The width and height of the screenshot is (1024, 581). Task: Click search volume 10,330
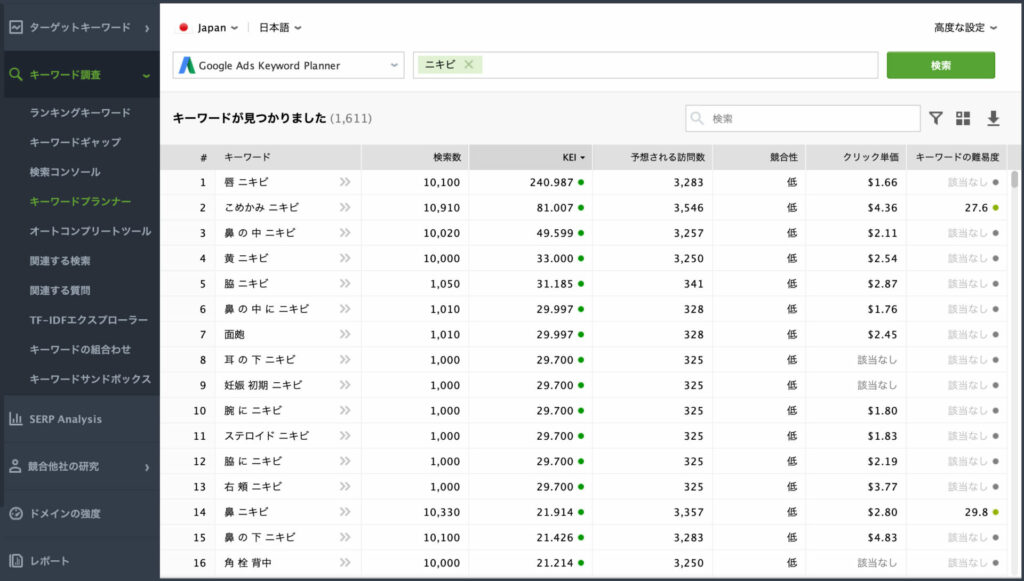point(441,512)
